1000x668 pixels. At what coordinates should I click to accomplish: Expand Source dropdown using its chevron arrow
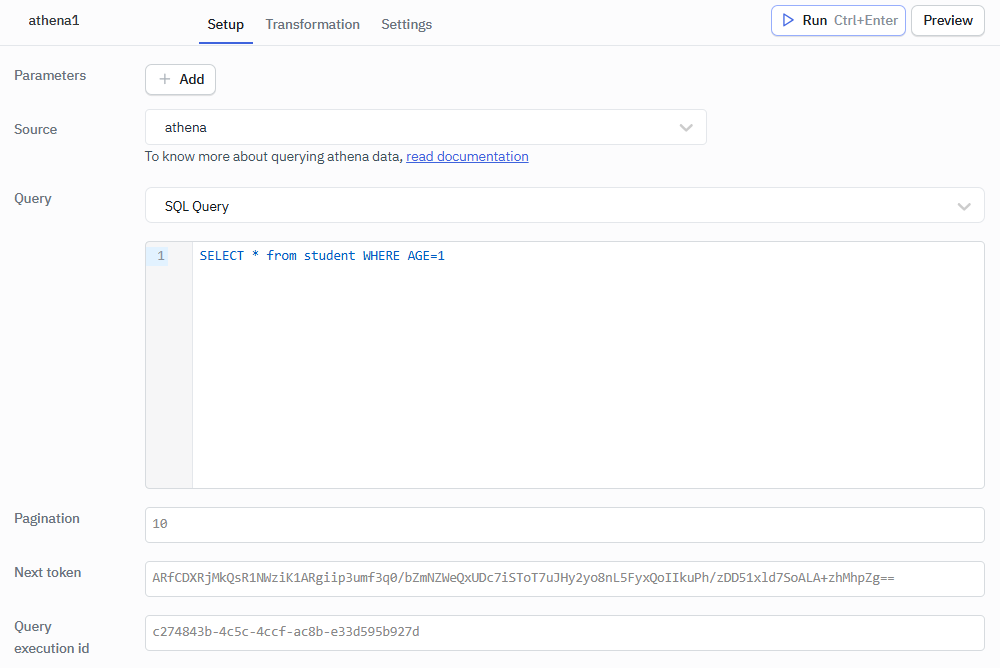686,128
